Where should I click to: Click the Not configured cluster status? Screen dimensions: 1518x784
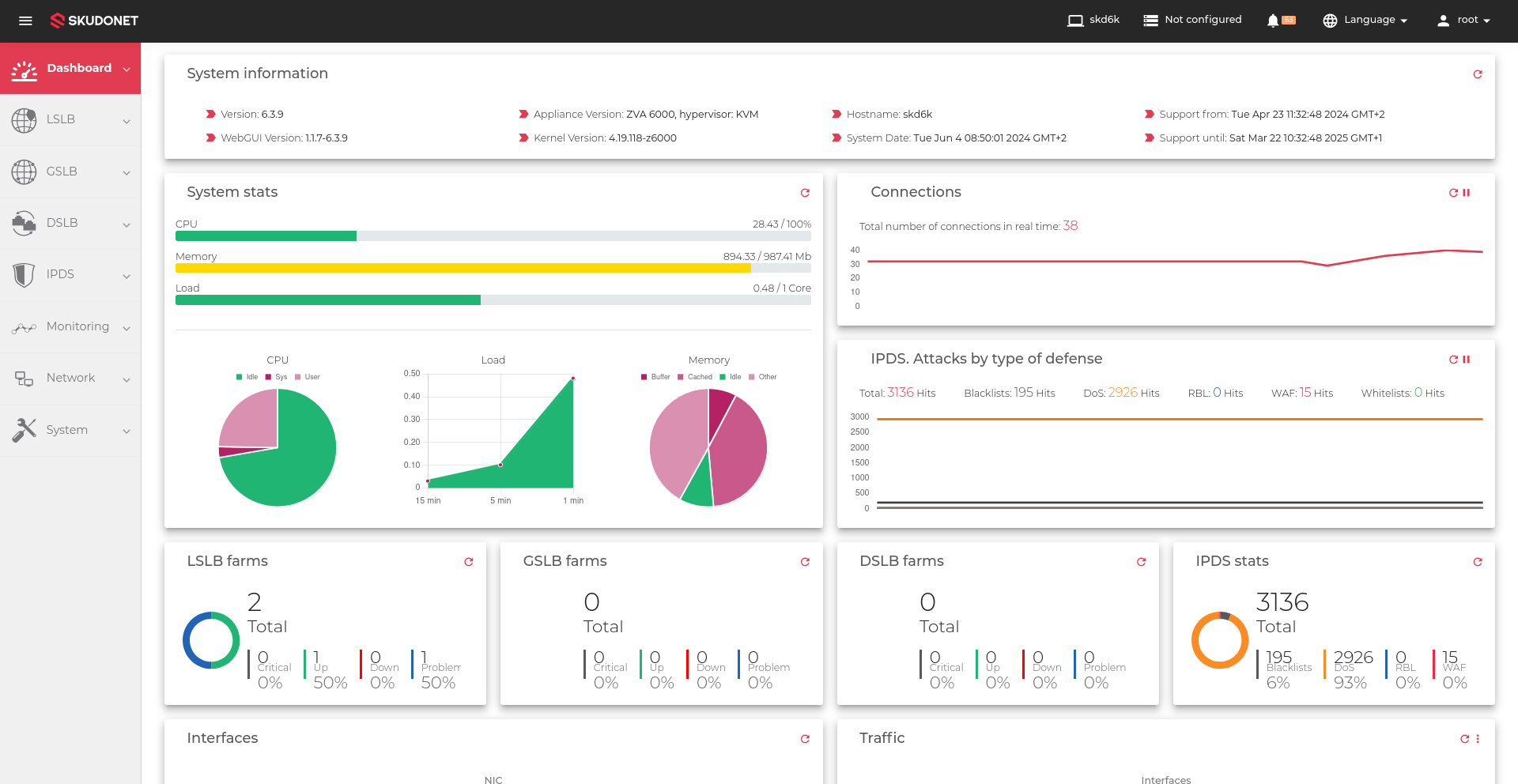point(1192,20)
